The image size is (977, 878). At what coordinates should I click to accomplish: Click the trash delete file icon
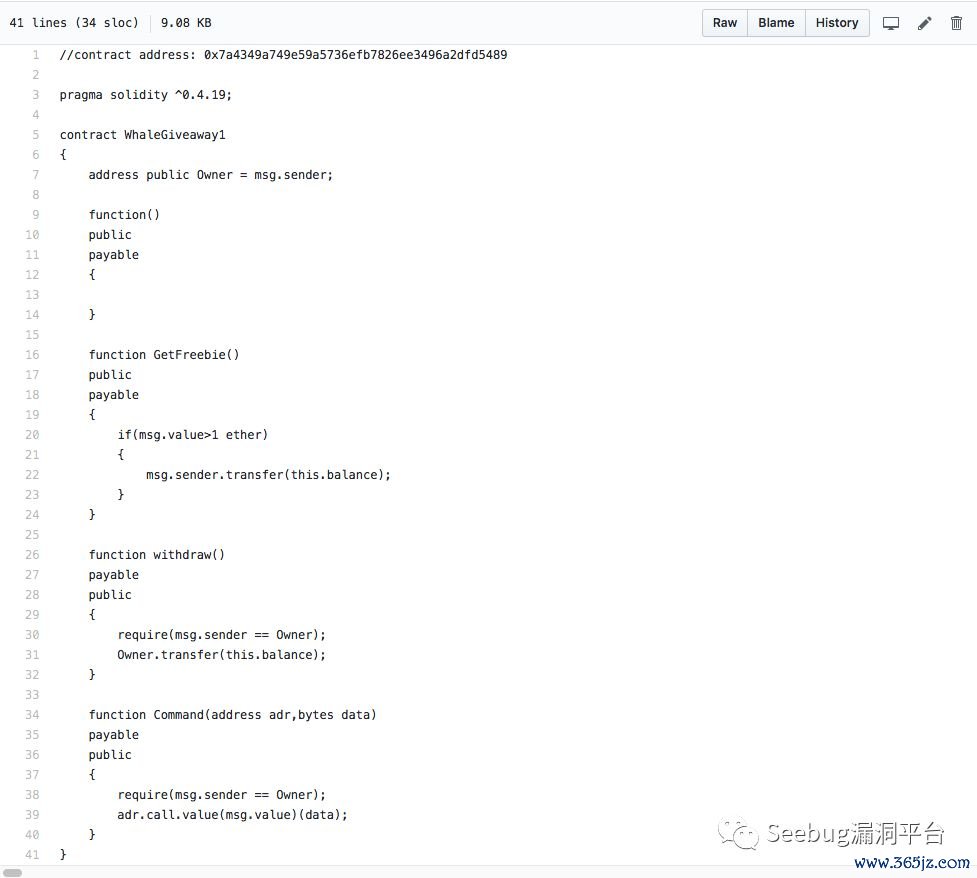(956, 23)
